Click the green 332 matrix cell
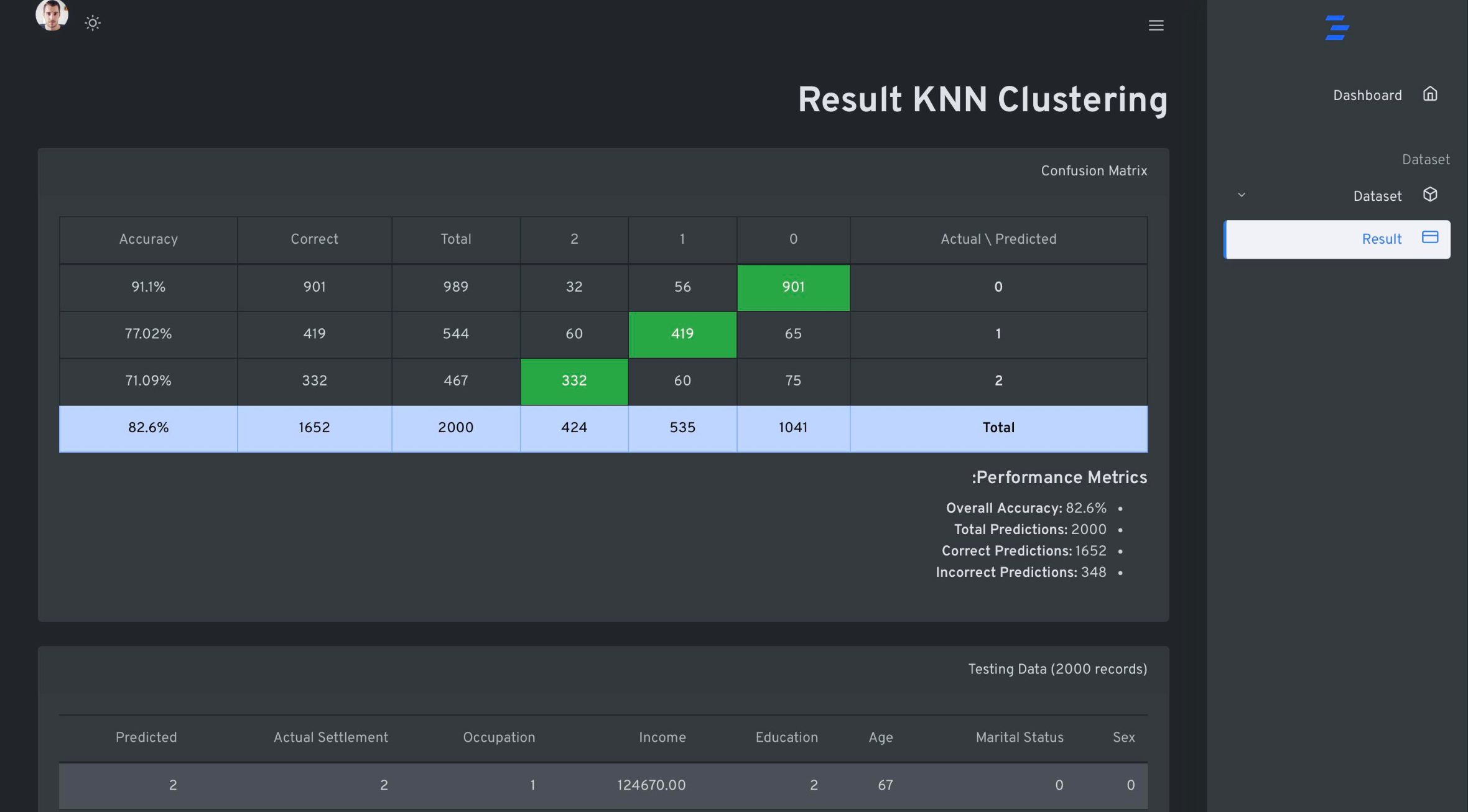 [574, 381]
